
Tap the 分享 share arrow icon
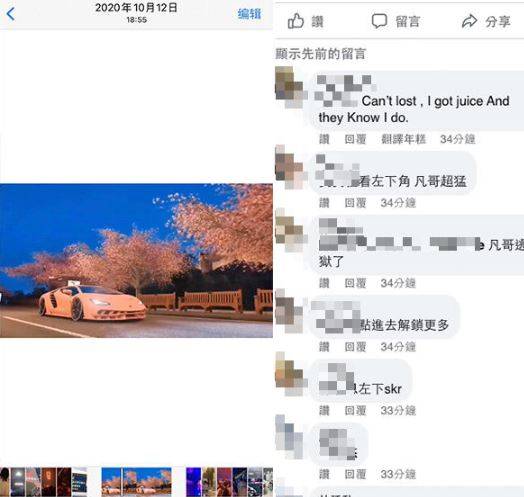pos(469,21)
